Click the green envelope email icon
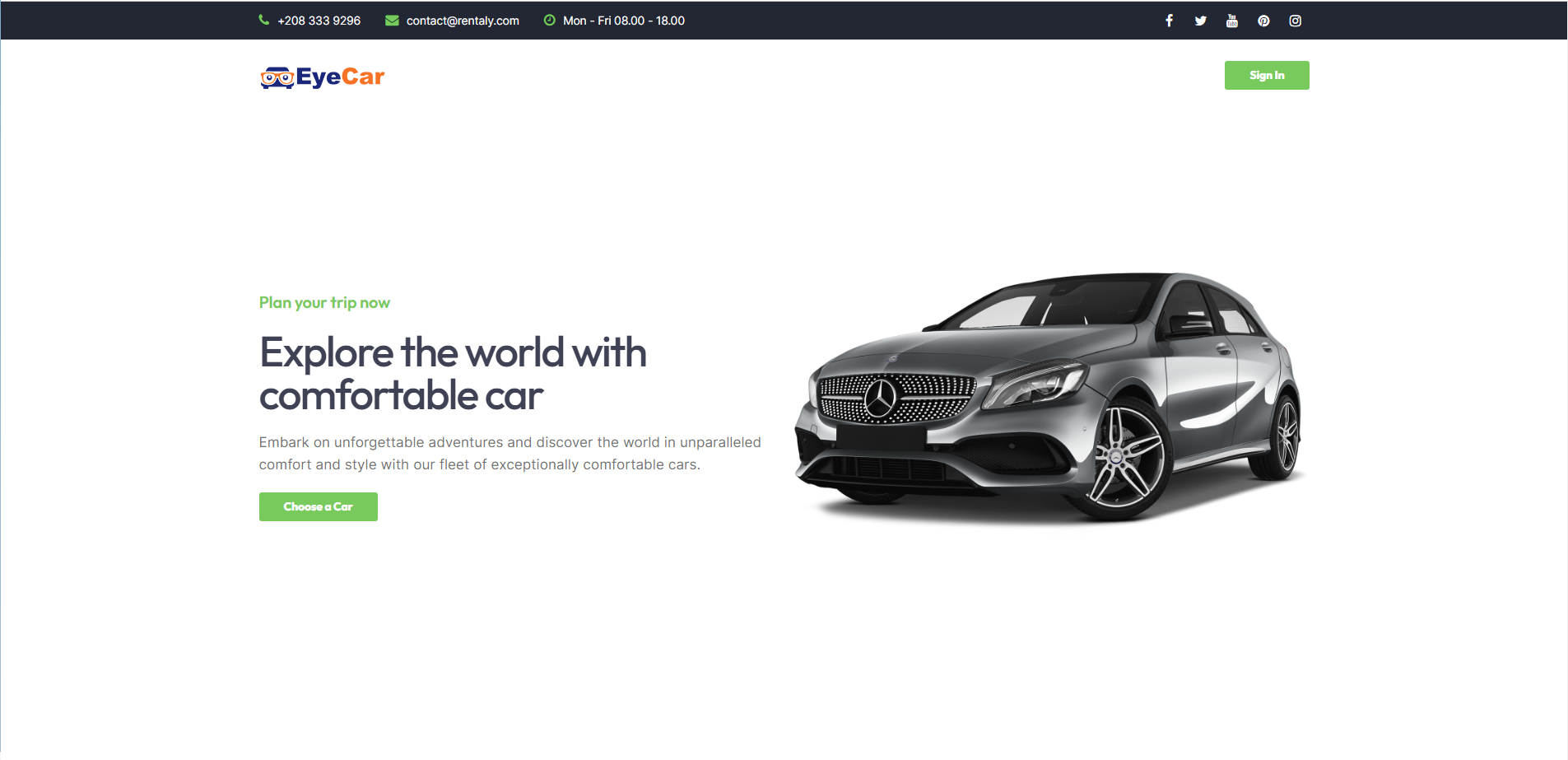The width and height of the screenshot is (1568, 760). click(392, 21)
